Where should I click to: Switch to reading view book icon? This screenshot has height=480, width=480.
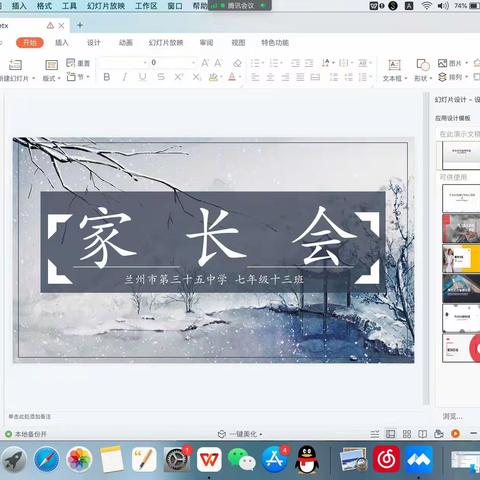pos(423,434)
